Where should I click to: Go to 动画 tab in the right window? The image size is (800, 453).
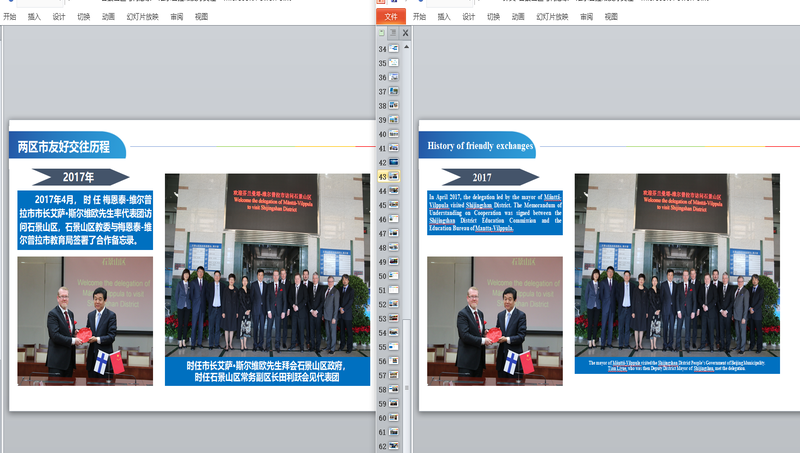518,17
